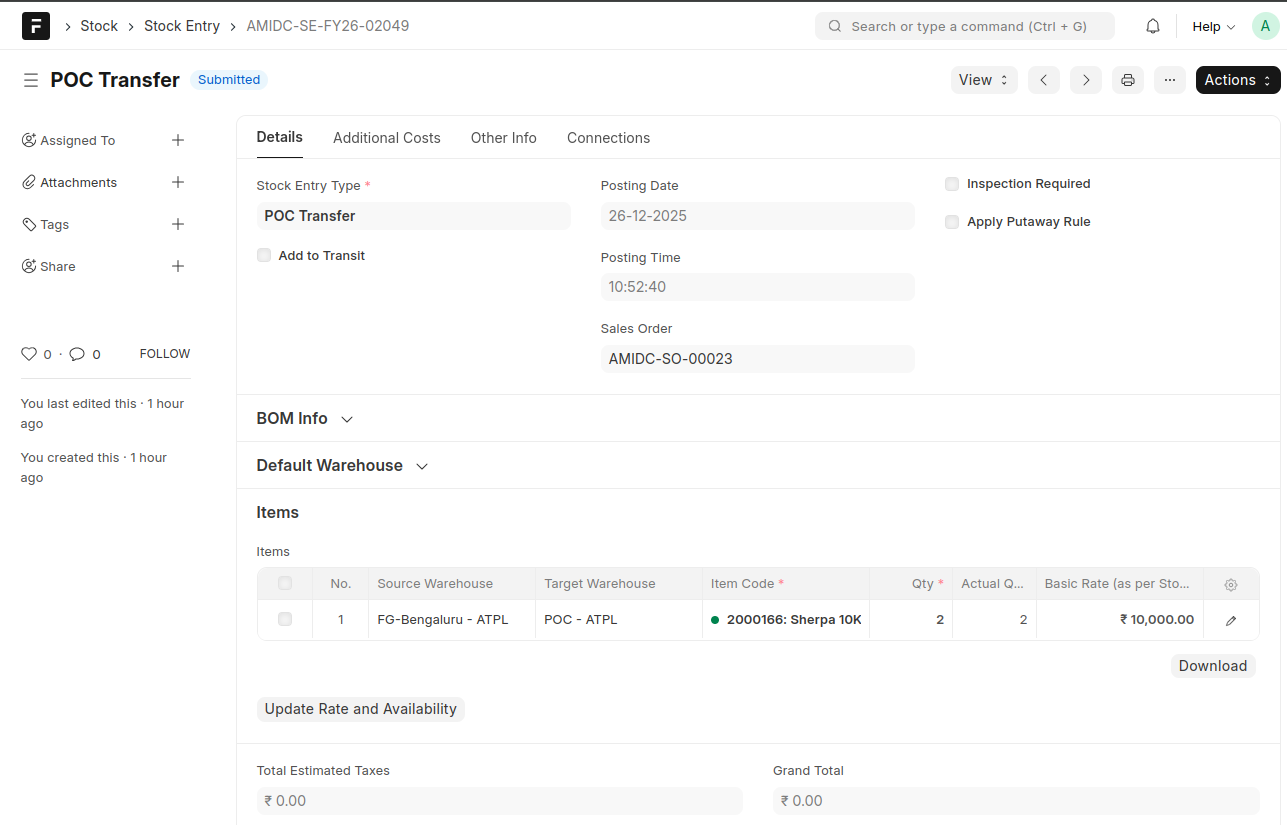Click the search command bar
The height and width of the screenshot is (825, 1287).
[965, 26]
